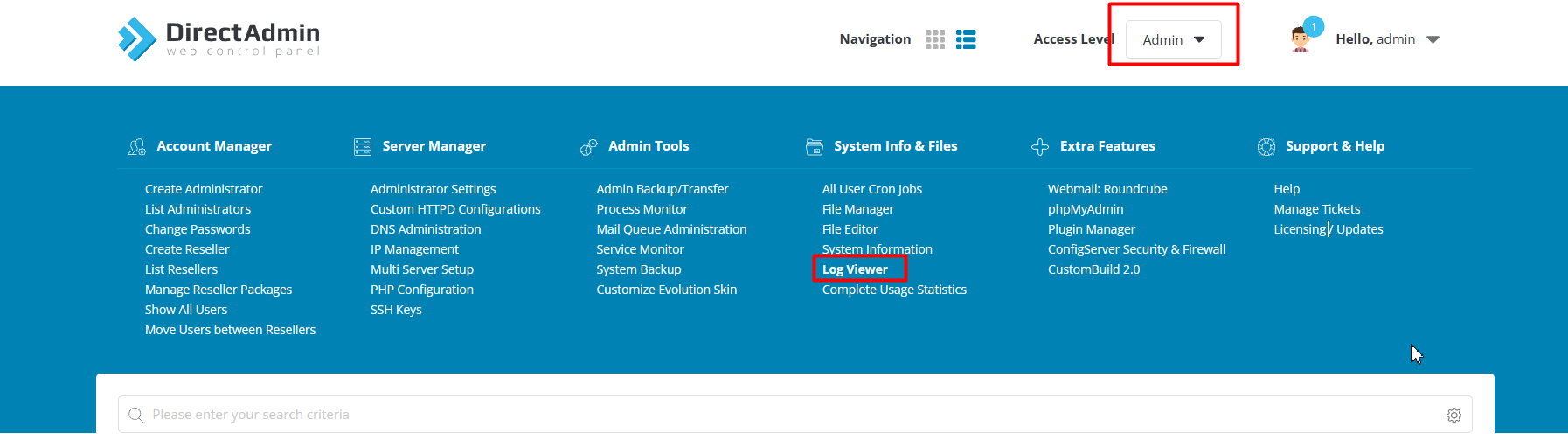Switch navigation to list view

pyautogui.click(x=966, y=39)
